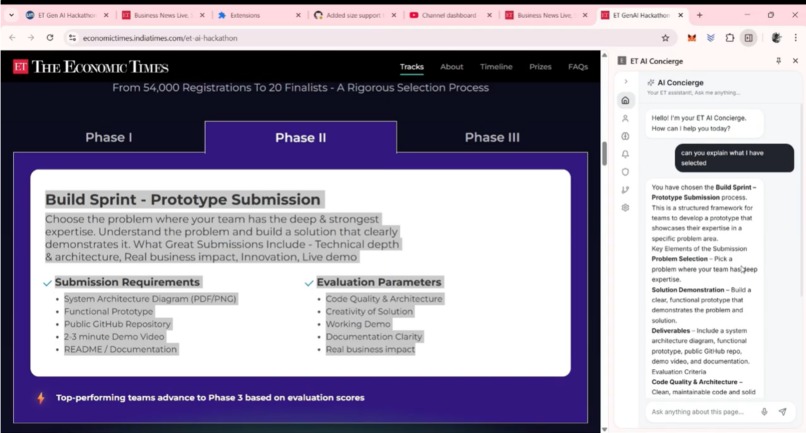The height and width of the screenshot is (433, 806).
Task: Open Chrome's three-dot menu
Action: [795, 38]
